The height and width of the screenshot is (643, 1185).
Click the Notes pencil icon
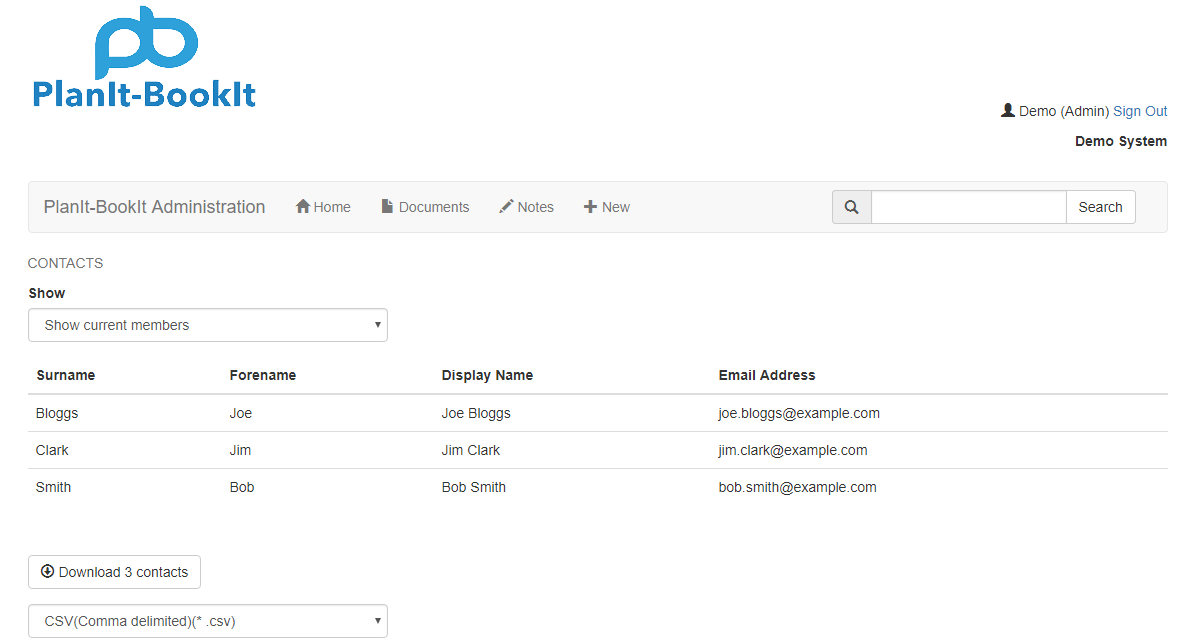(506, 207)
